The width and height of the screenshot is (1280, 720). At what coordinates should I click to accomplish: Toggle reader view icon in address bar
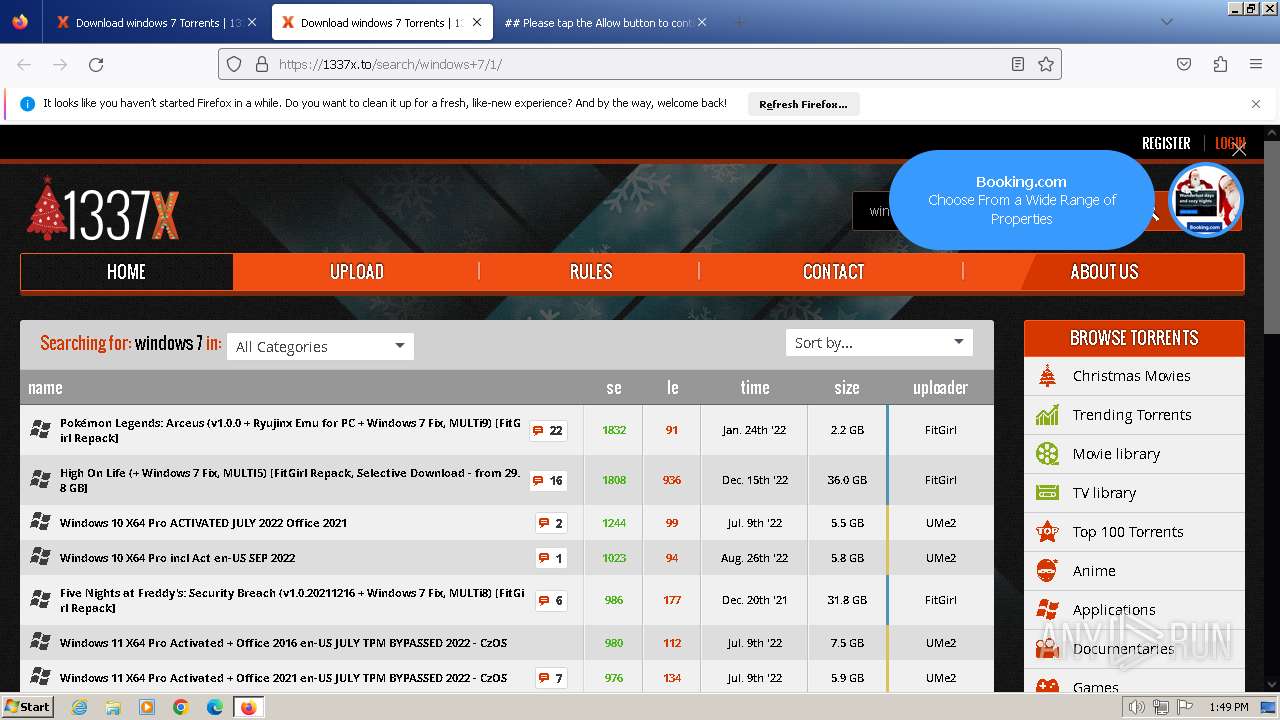click(x=1018, y=64)
